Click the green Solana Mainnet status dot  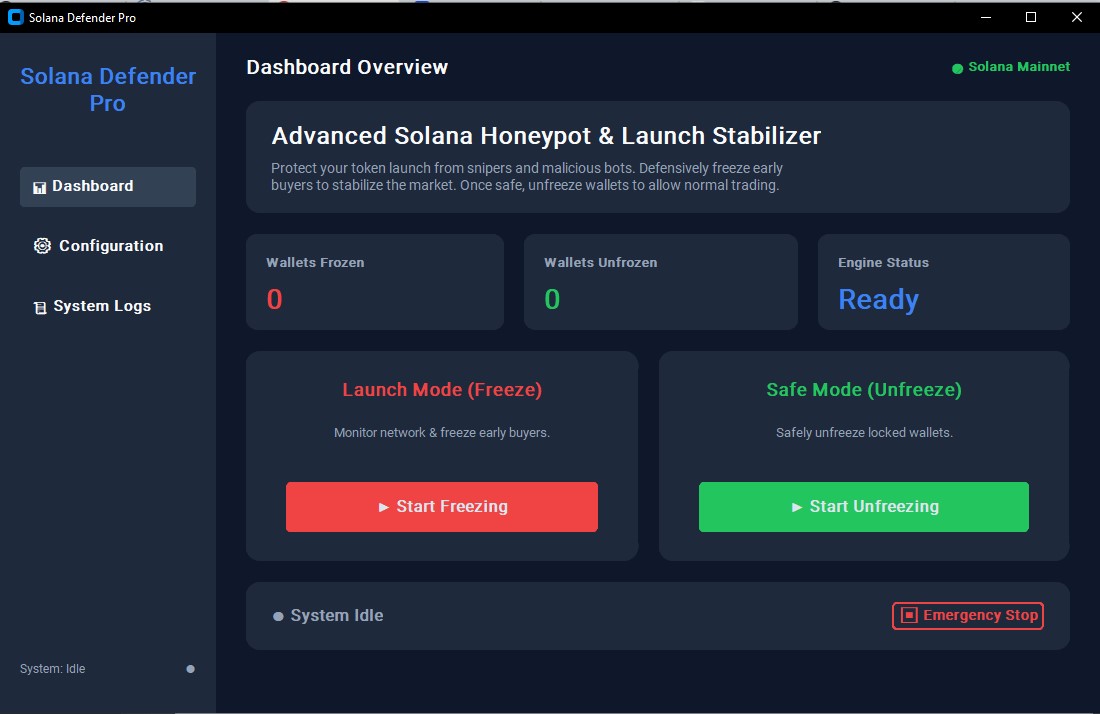[955, 67]
